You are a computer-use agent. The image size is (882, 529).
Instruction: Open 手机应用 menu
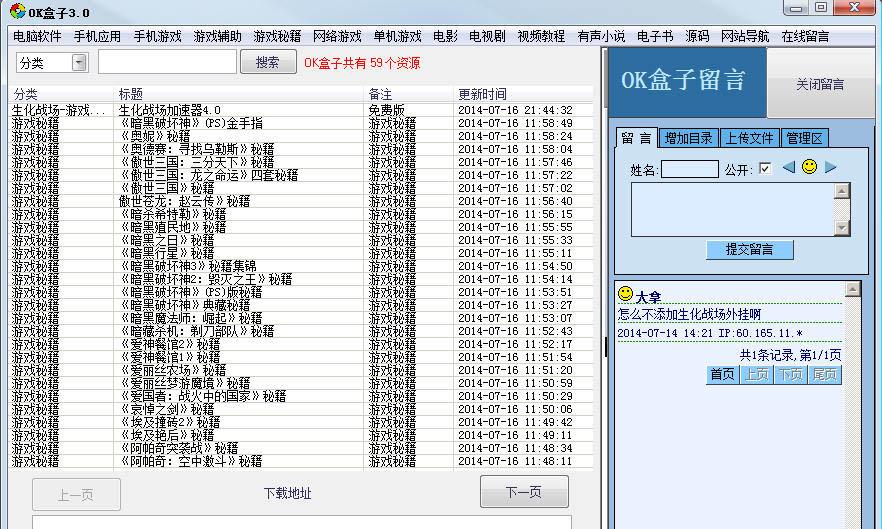[97, 37]
